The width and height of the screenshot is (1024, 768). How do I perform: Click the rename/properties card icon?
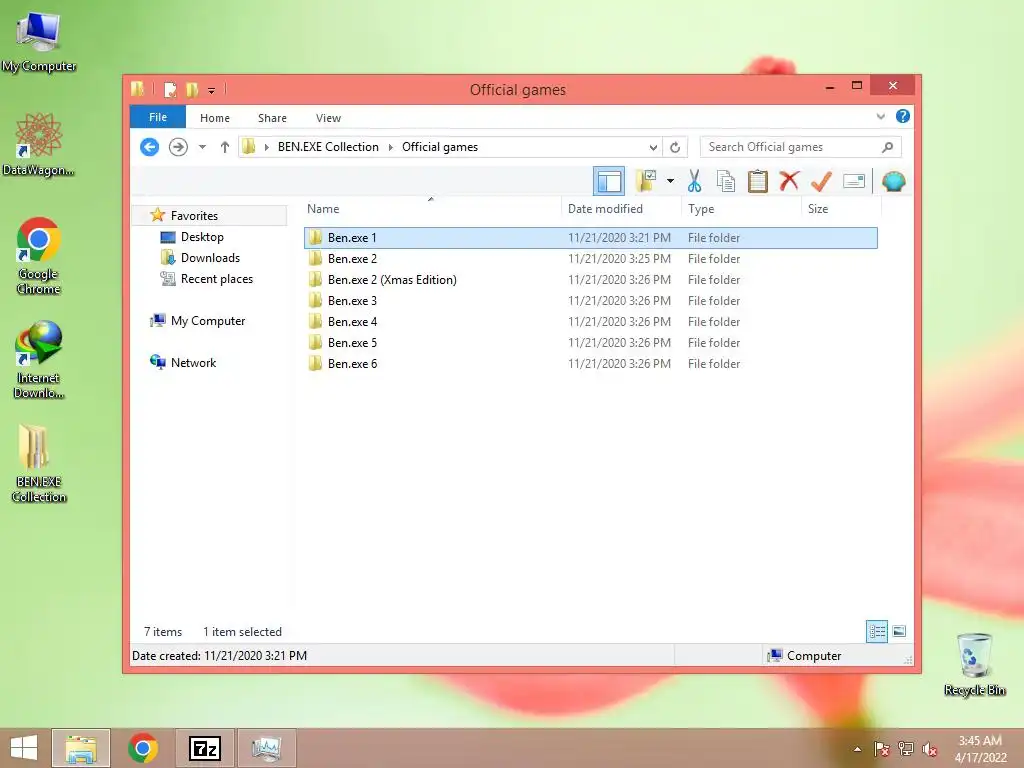coord(854,181)
